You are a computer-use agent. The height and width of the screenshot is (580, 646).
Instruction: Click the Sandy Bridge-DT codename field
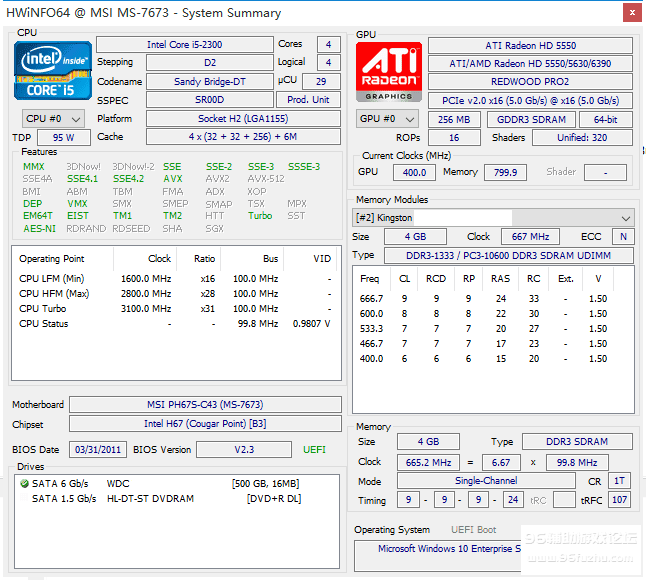(208, 82)
